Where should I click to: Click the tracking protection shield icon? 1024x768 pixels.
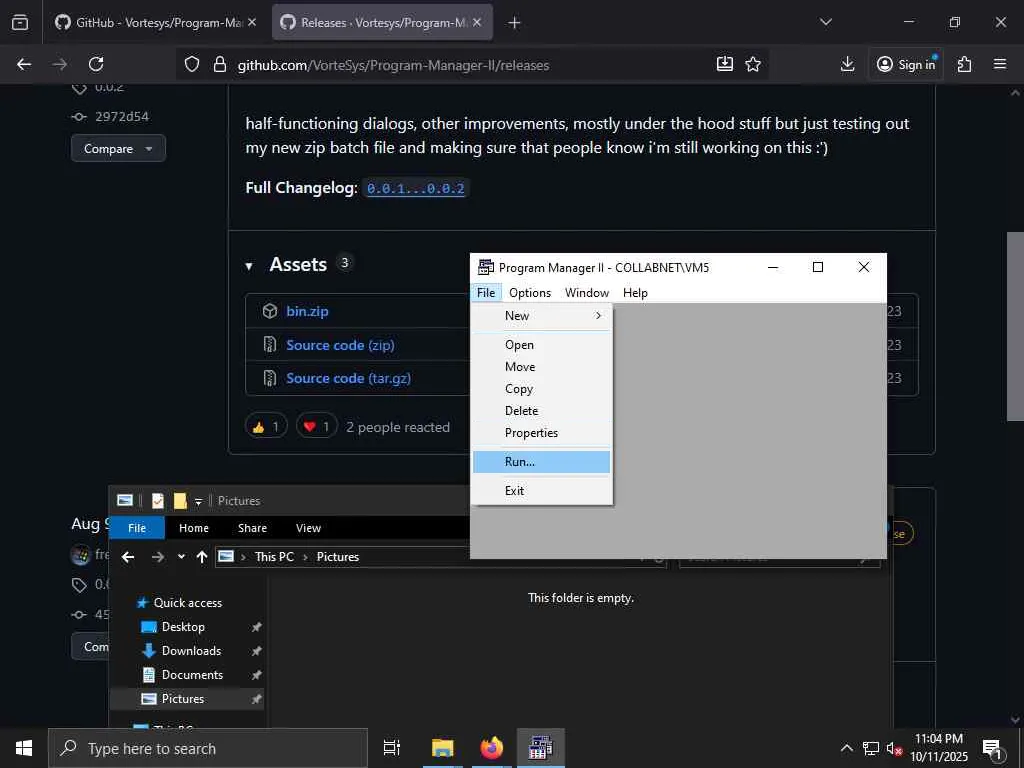pos(191,64)
